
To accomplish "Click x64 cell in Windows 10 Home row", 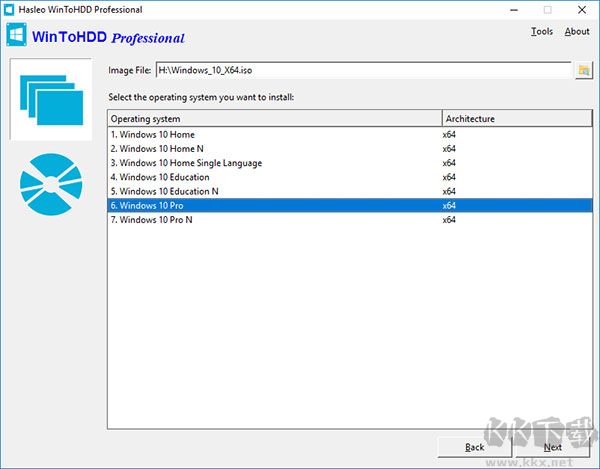I will click(449, 135).
